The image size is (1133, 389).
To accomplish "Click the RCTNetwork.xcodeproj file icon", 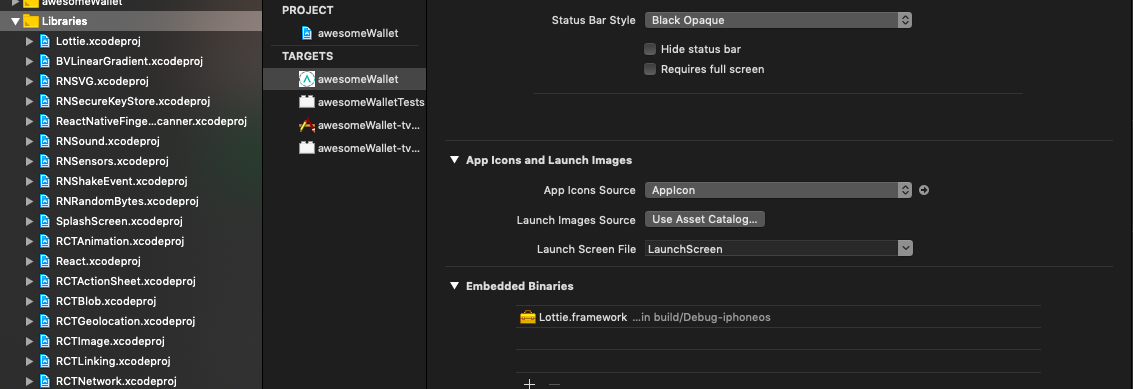I will click(45, 381).
